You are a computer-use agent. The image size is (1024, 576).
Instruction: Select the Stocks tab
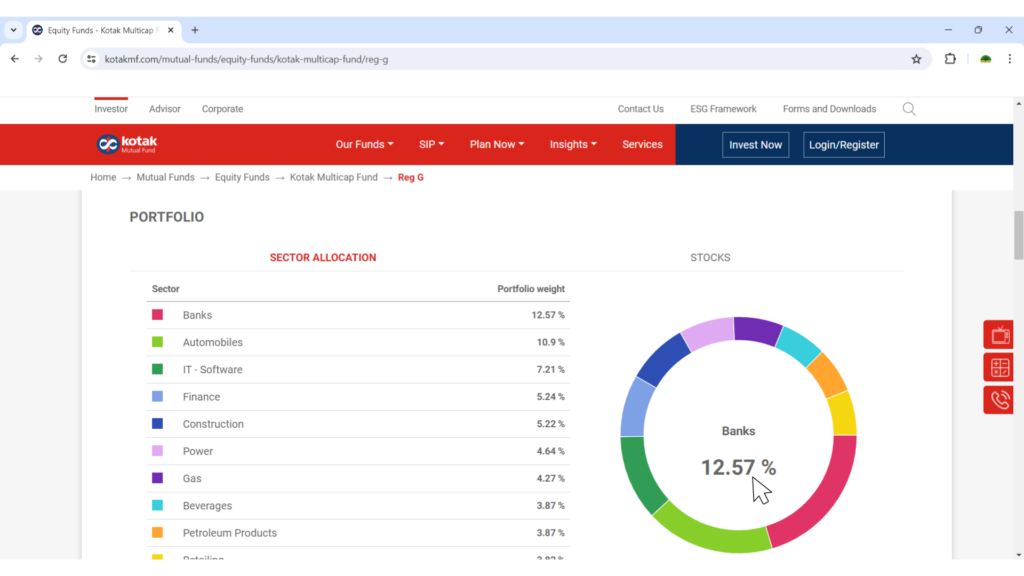710,257
